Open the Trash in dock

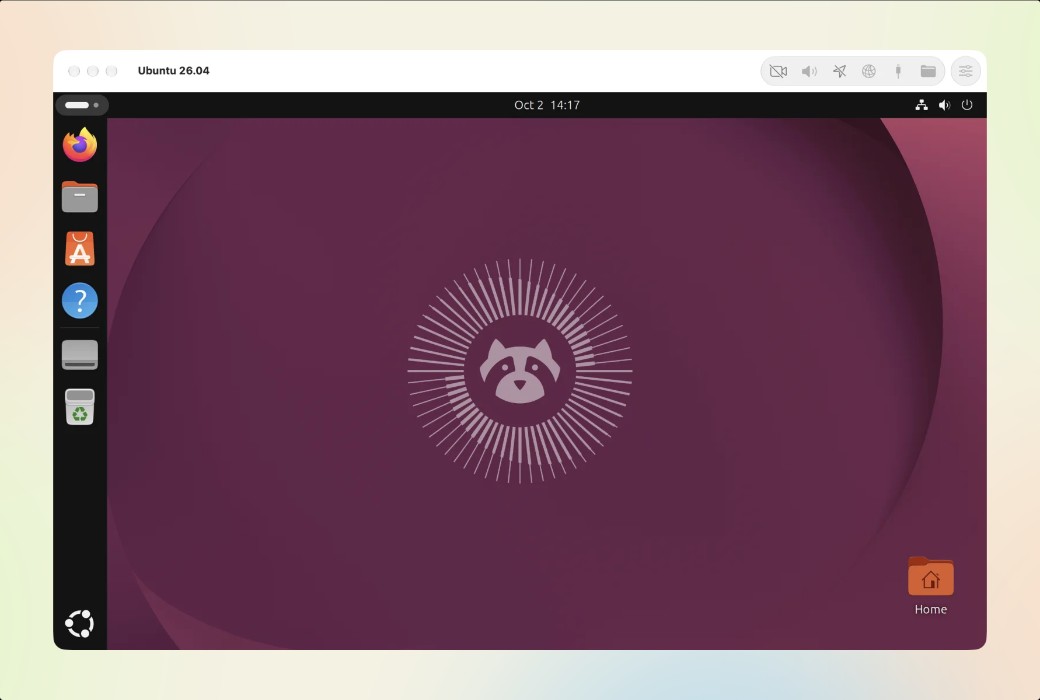click(x=80, y=407)
